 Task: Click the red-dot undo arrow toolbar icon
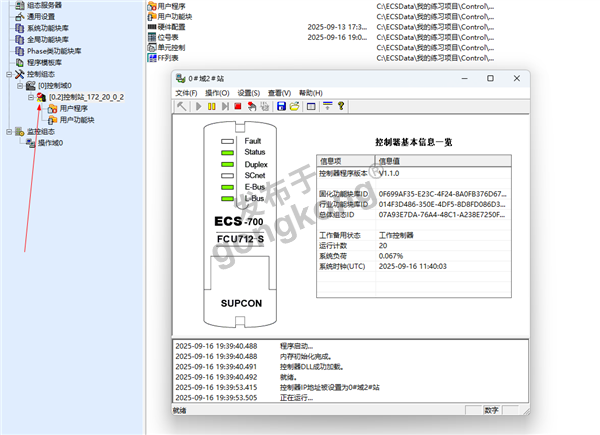click(251, 106)
